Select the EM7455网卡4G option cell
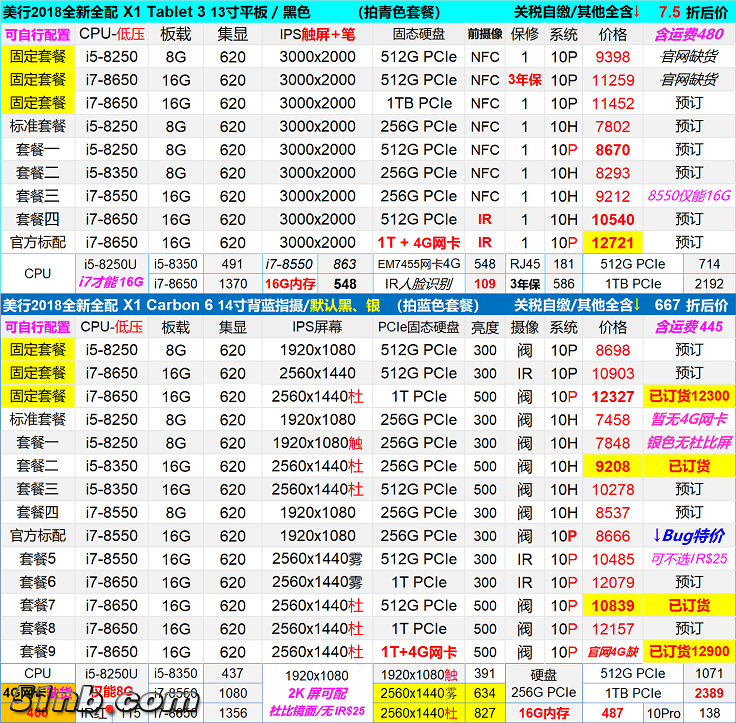The height and width of the screenshot is (723, 736). coord(419,265)
